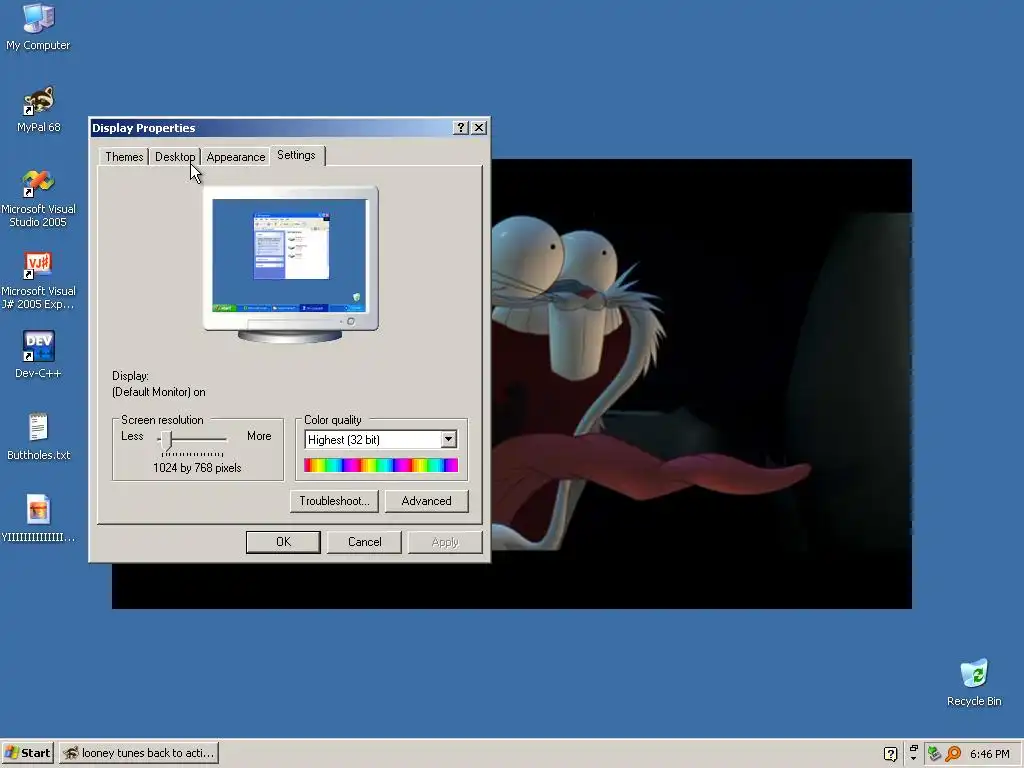Click the Troubleshoot button
Image resolution: width=1024 pixels, height=768 pixels.
tap(334, 501)
